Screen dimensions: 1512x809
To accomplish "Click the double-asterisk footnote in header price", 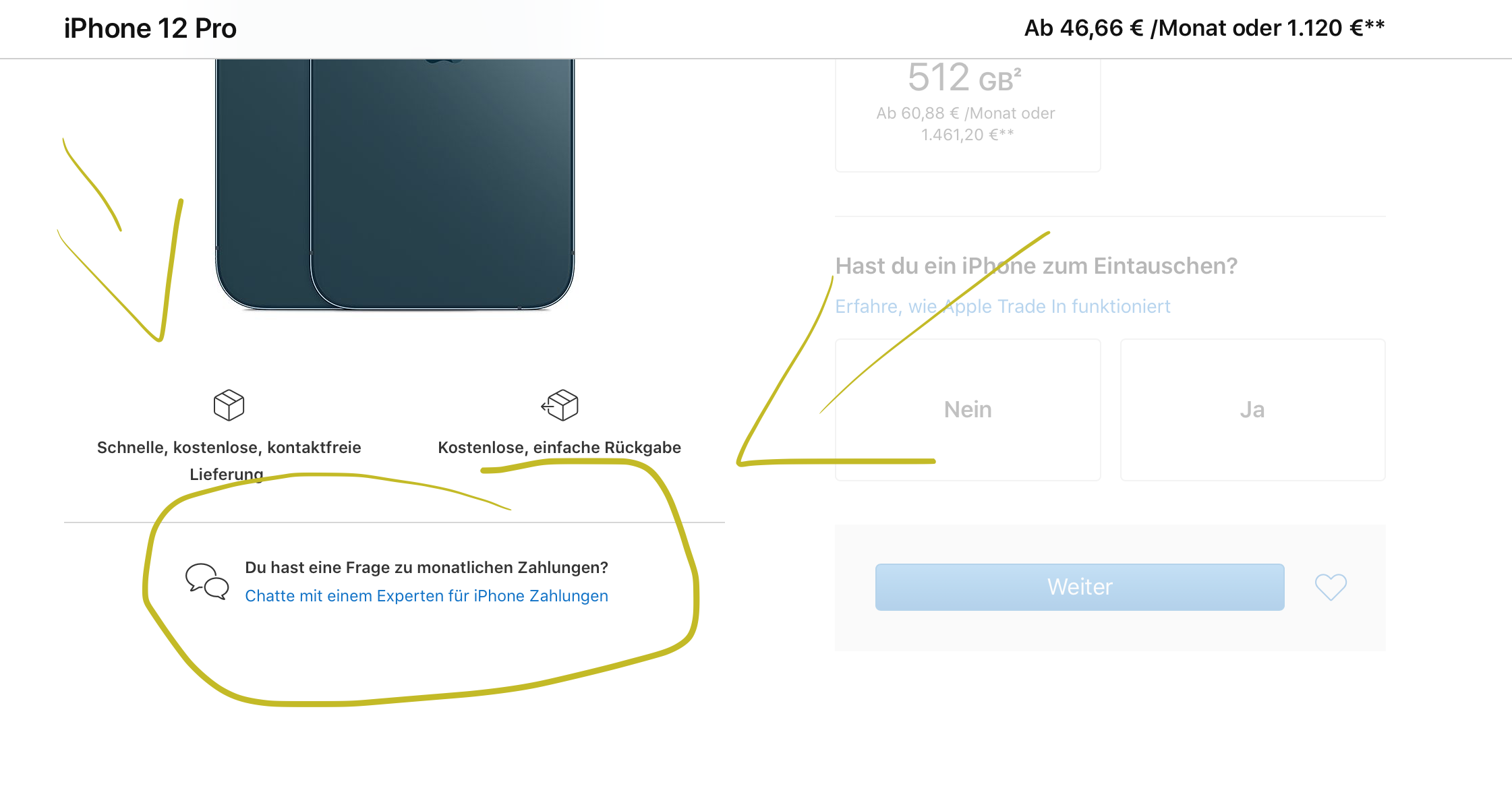I will tap(1375, 25).
